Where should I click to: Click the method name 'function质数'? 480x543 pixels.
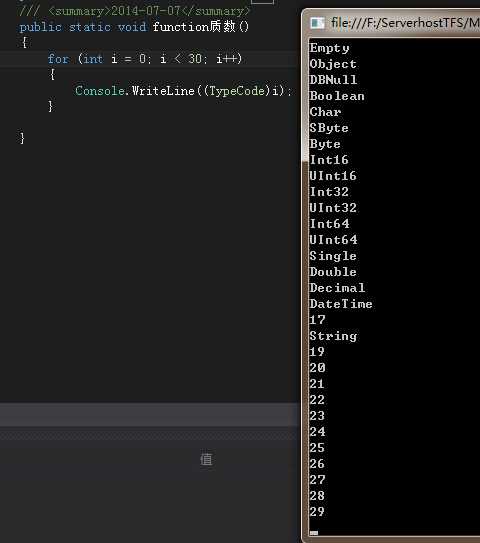click(x=194, y=26)
